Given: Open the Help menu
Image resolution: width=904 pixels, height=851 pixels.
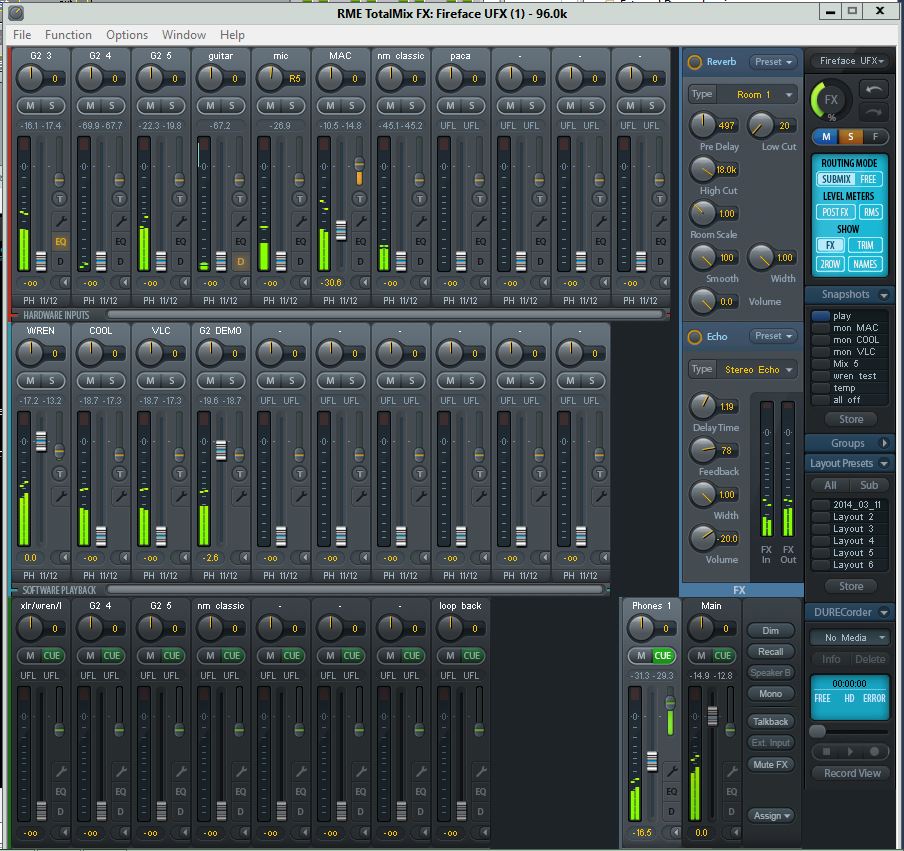Looking at the screenshot, I should [x=232, y=35].
